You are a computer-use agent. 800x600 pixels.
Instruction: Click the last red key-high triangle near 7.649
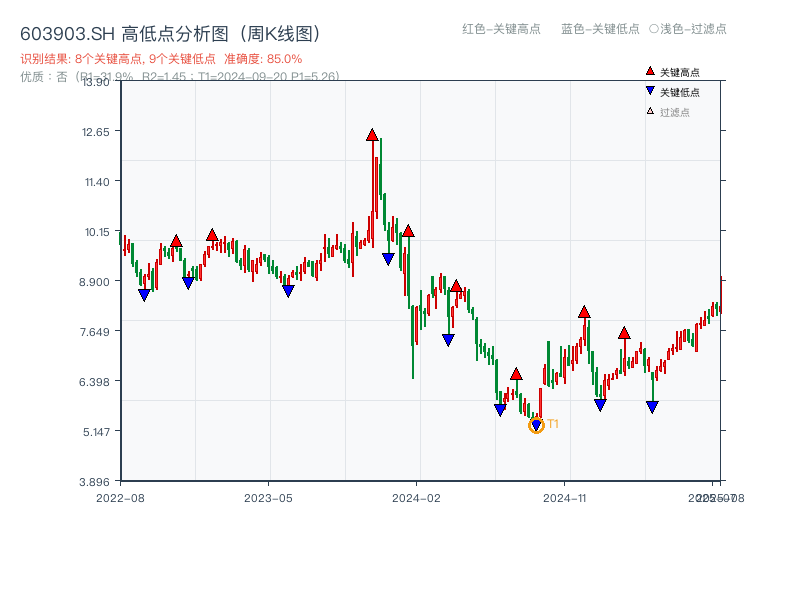[x=624, y=334]
